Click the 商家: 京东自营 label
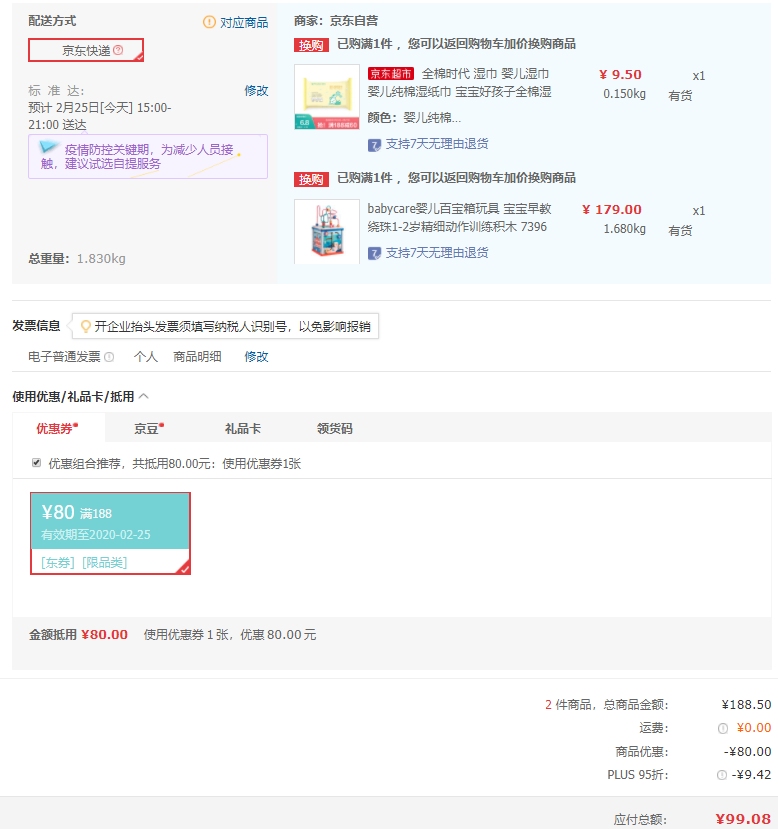The height and width of the screenshot is (829, 778). tap(336, 21)
